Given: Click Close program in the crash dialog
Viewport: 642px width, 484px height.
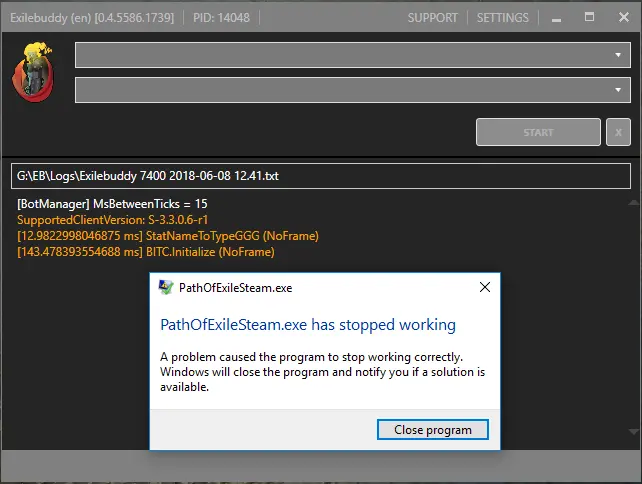Looking at the screenshot, I should point(433,430).
